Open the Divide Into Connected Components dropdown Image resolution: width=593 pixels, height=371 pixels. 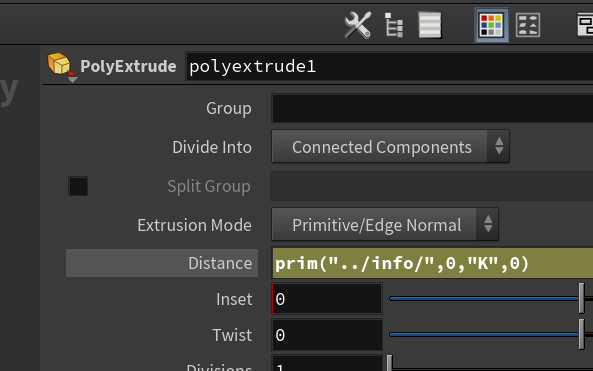[x=390, y=147]
